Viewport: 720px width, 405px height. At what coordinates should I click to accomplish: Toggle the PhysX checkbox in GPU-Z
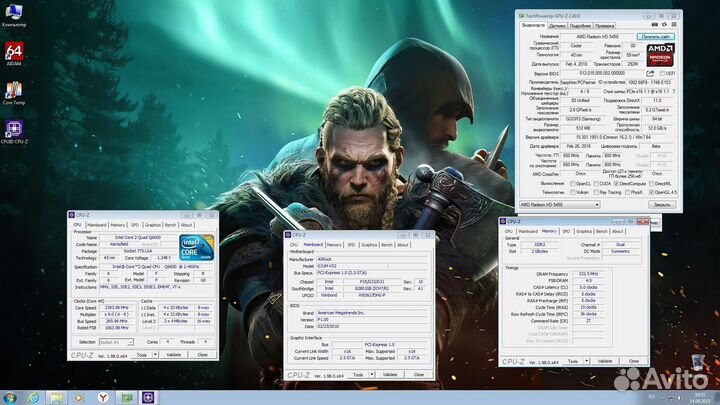tap(627, 192)
